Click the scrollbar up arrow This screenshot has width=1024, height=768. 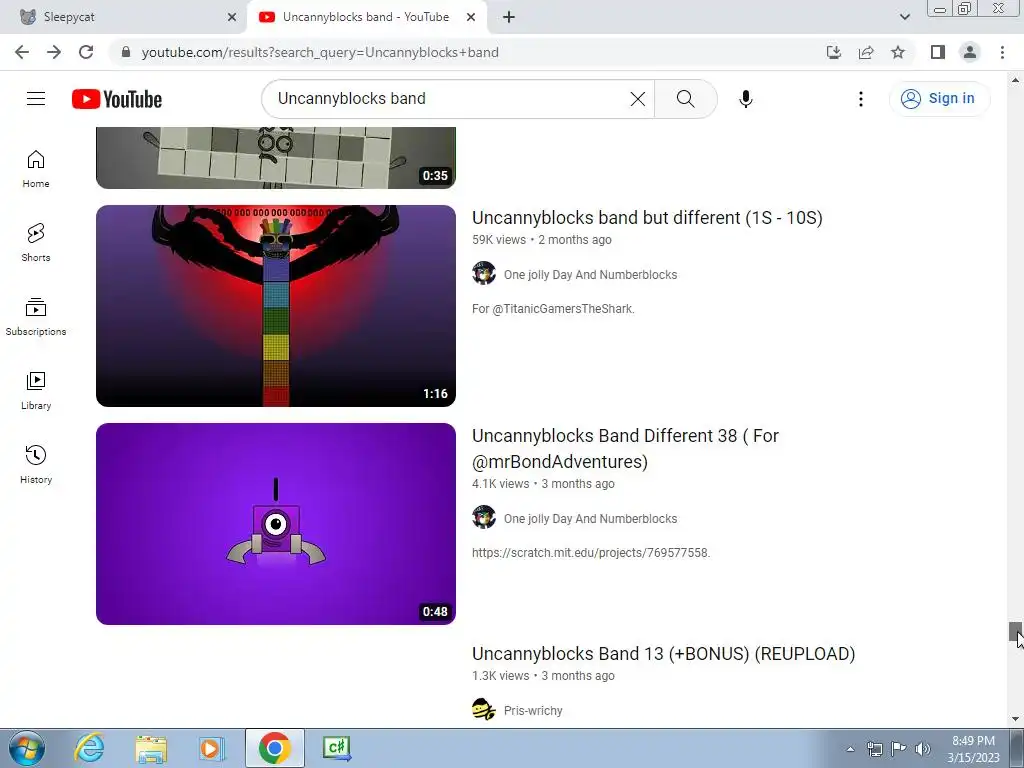point(1015,80)
